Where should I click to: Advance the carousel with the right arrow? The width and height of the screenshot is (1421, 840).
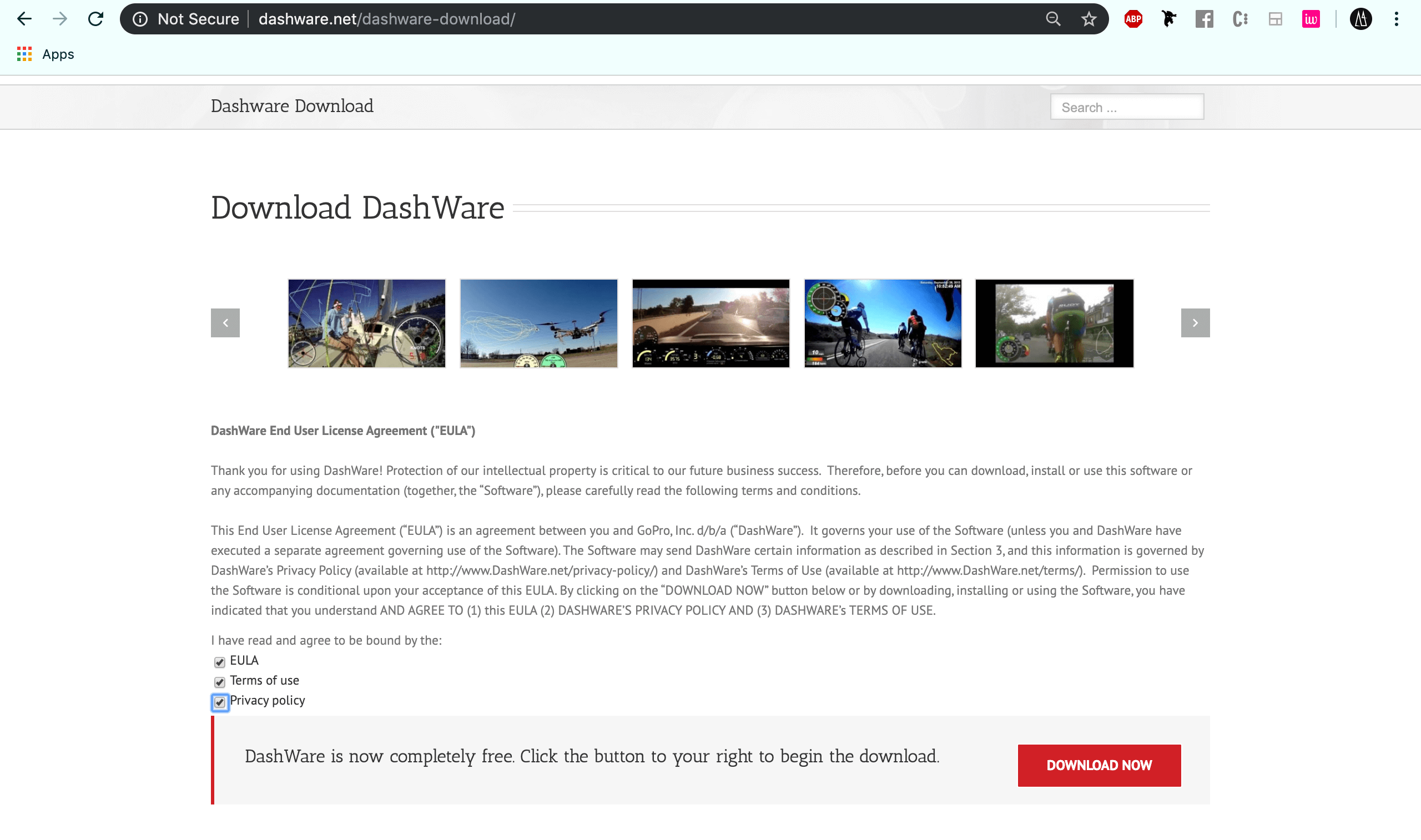[1195, 323]
